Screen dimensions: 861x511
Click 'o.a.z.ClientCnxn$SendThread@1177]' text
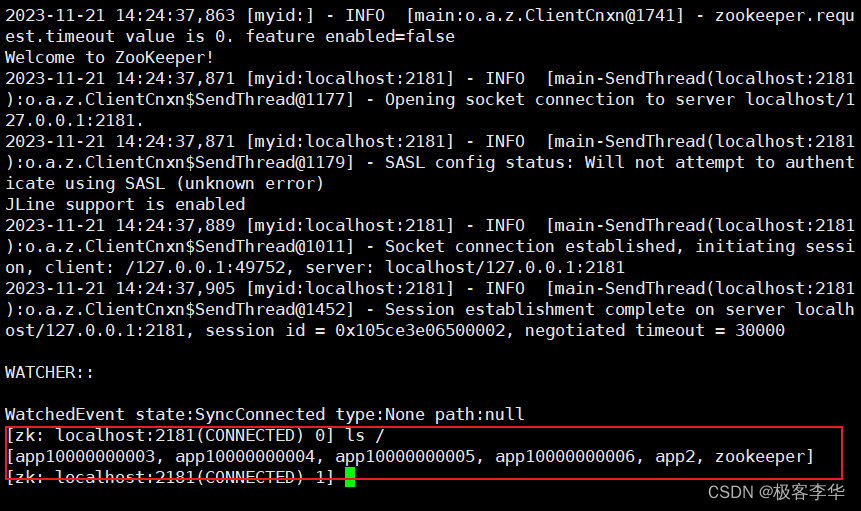point(190,99)
